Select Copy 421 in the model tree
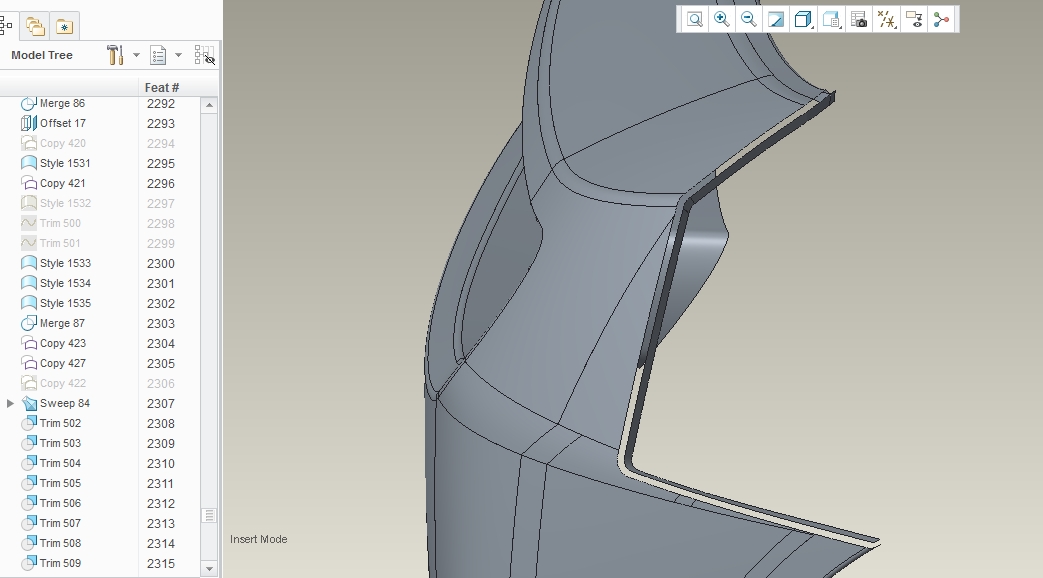 click(x=63, y=183)
